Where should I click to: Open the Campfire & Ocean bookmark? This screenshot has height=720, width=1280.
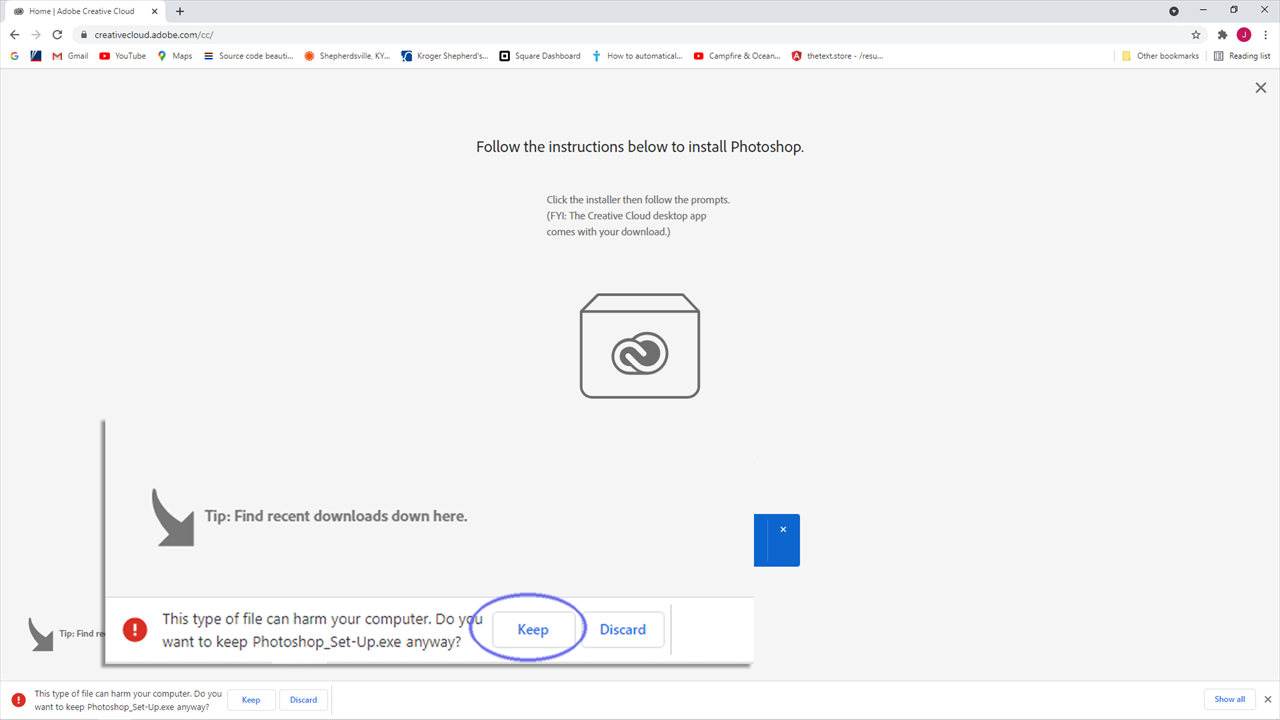tap(737, 56)
